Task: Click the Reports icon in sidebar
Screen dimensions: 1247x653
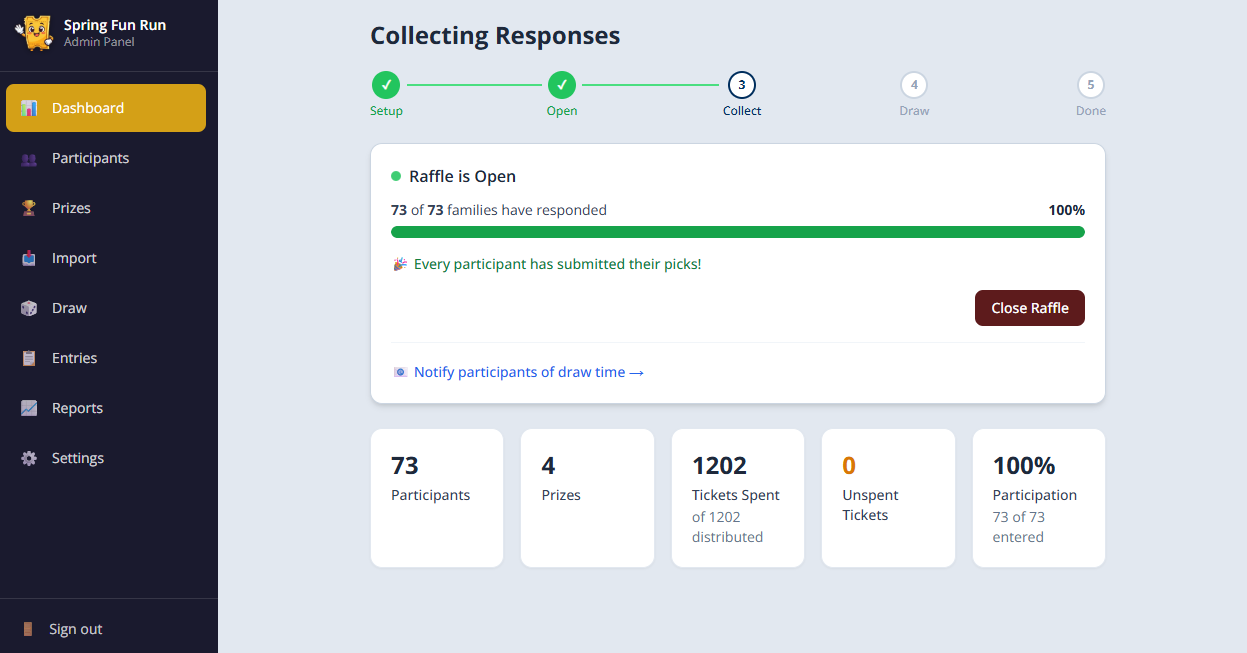Action: point(27,407)
